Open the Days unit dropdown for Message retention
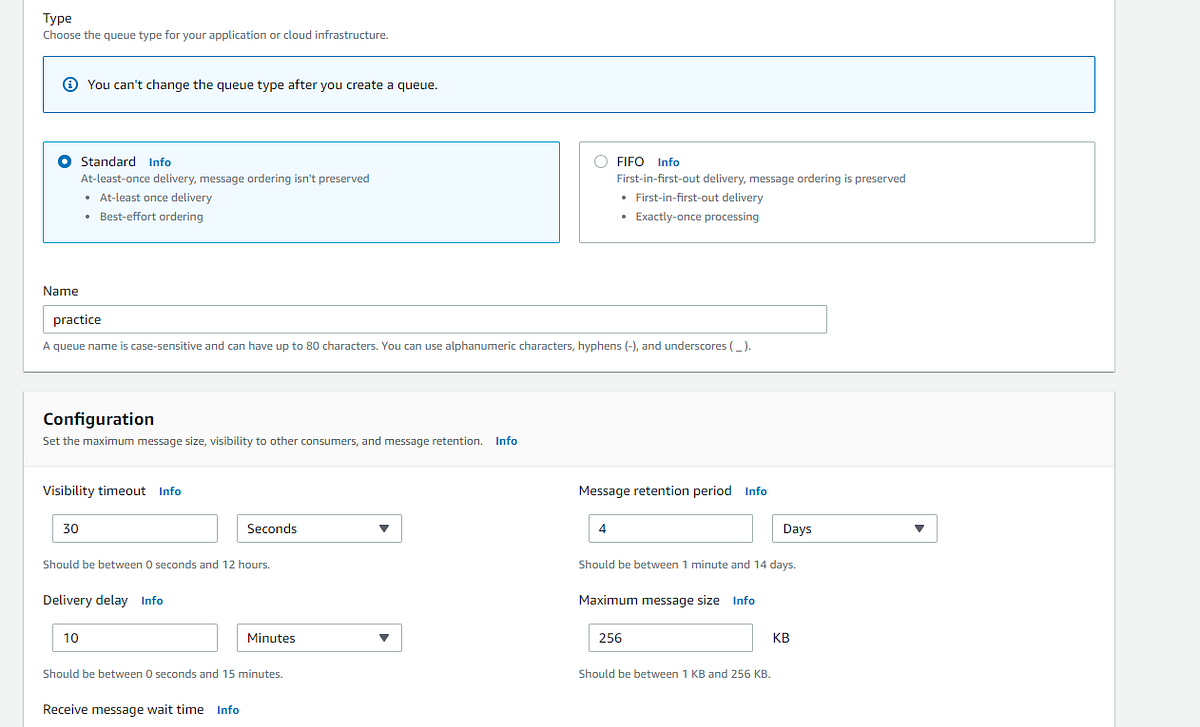Screen dimensions: 1200x727 (x=854, y=528)
